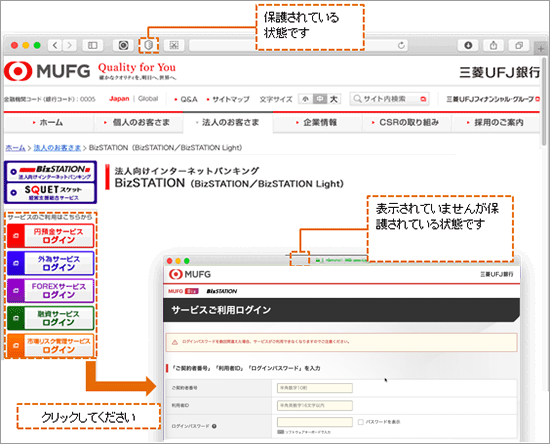This screenshot has height=444, width=550.
Task: Click the ログインパスワード input field
Action: (x=315, y=422)
